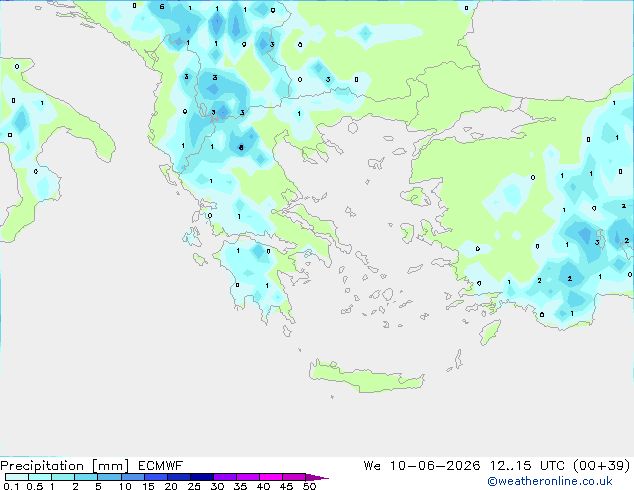The height and width of the screenshot is (490, 634).
Task: Click the legend label "25"
Action: click(x=194, y=486)
